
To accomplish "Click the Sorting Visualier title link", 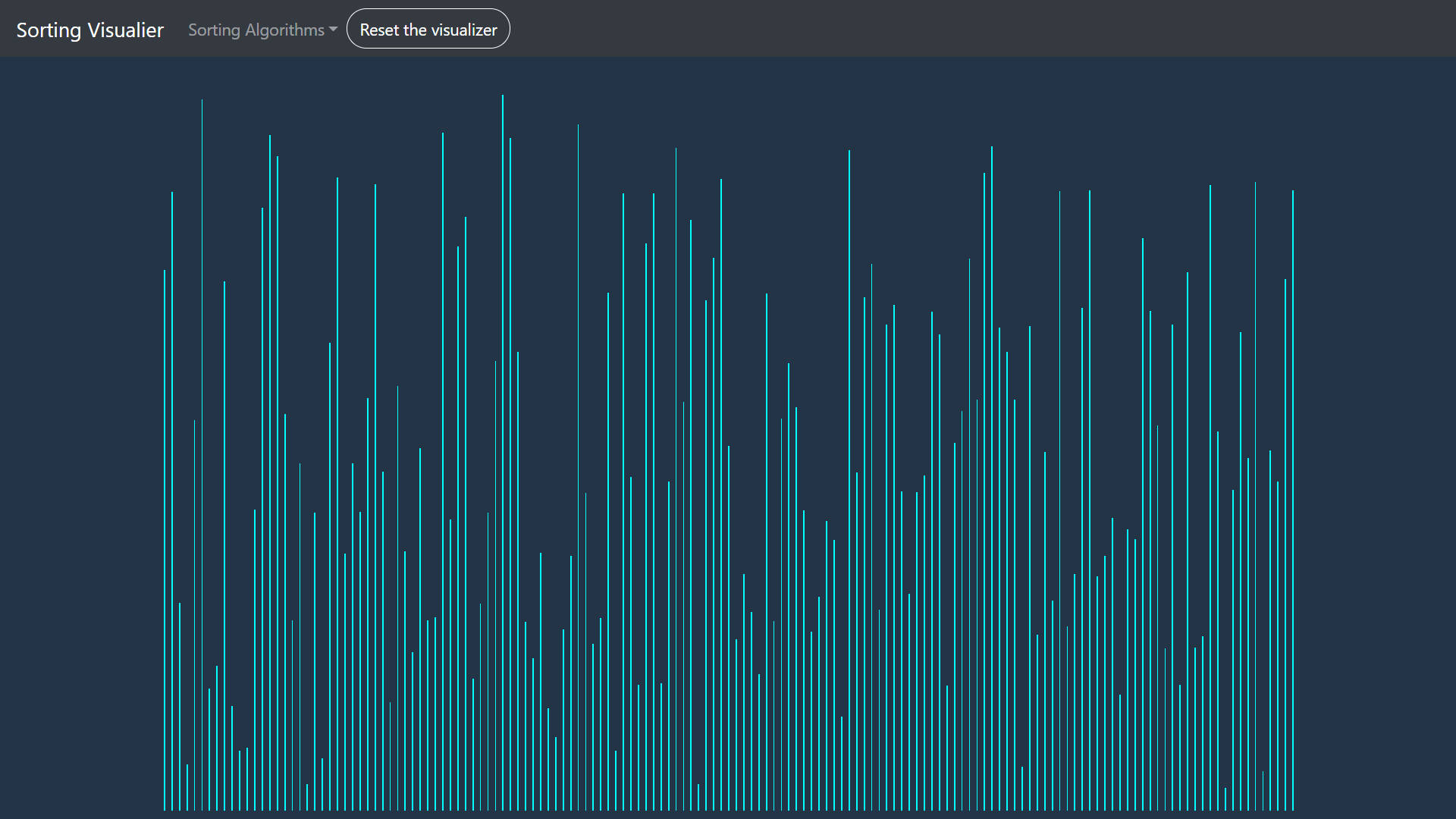I will (90, 30).
